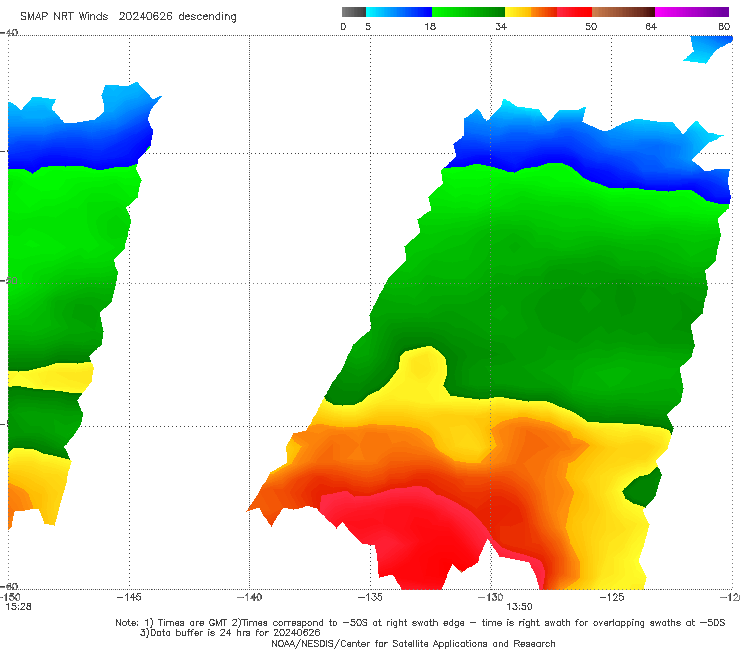Click the color bar label '34'
Viewport: 740px width, 650px height.
coord(501,27)
